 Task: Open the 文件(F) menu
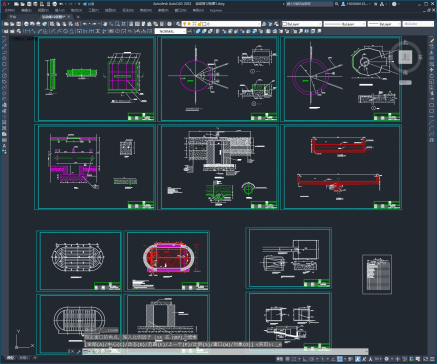click(10, 10)
